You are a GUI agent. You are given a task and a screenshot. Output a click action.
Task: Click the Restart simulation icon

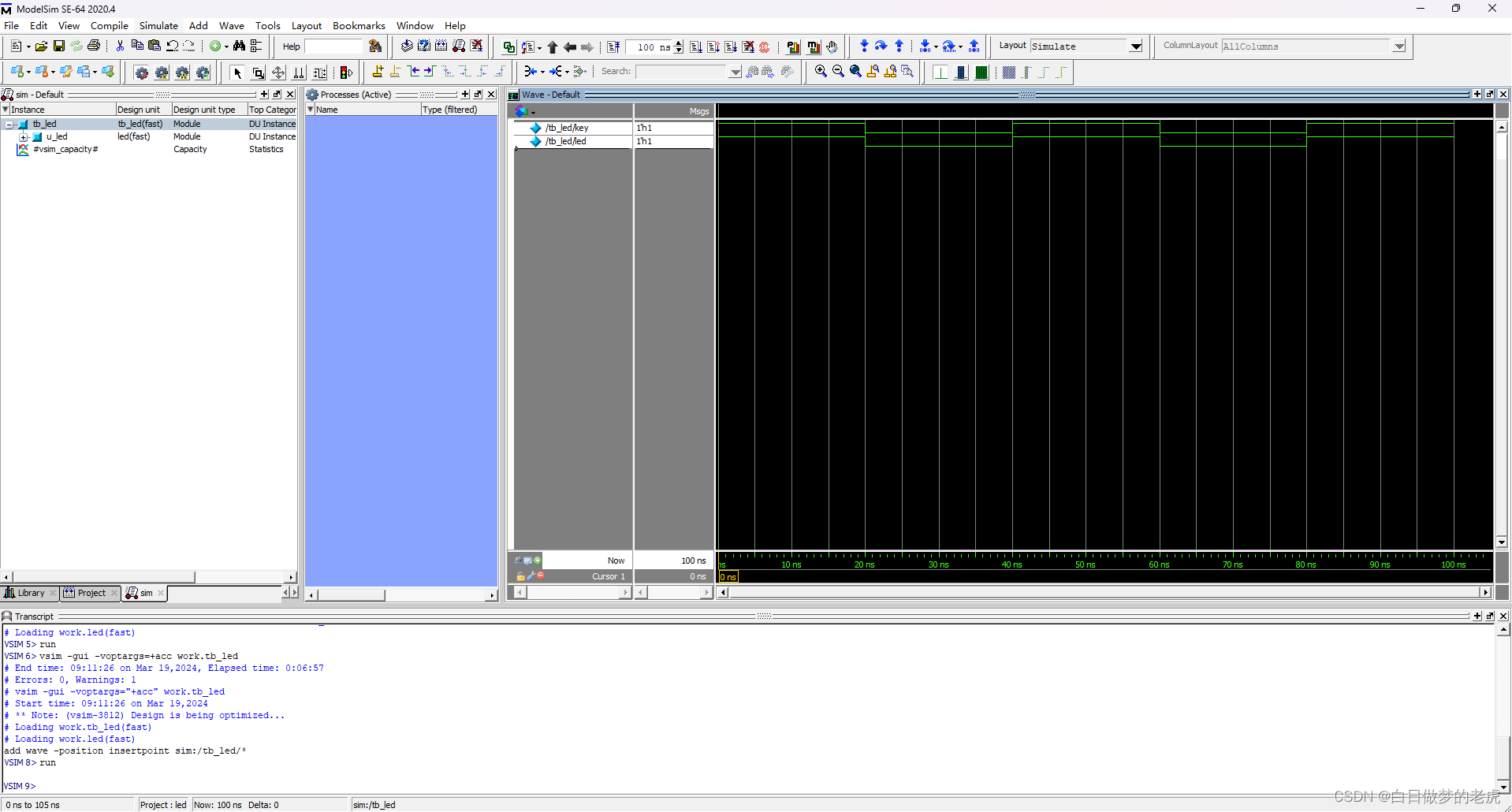tap(613, 47)
